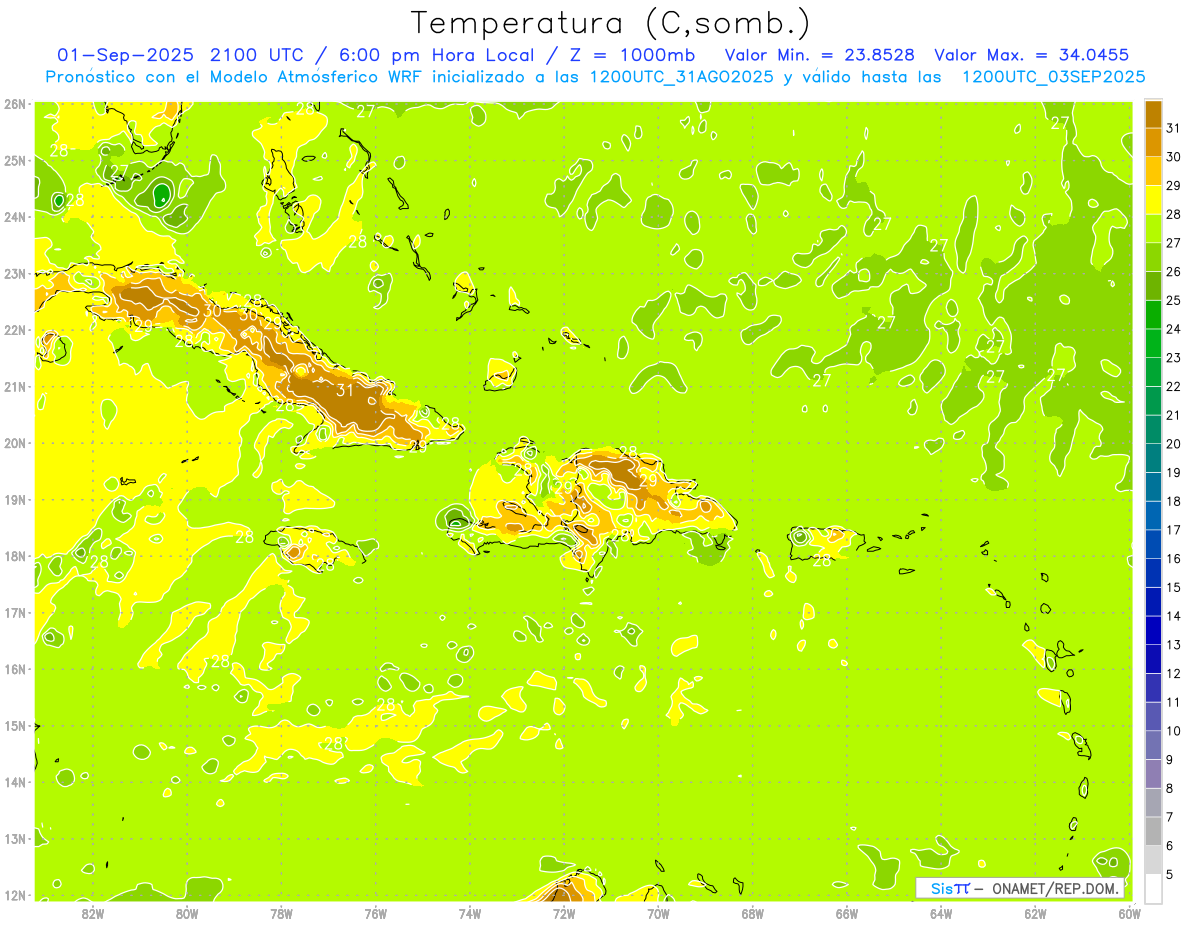Click the '82W' longitude axis label
This screenshot has width=1200, height=927.
pos(92,913)
